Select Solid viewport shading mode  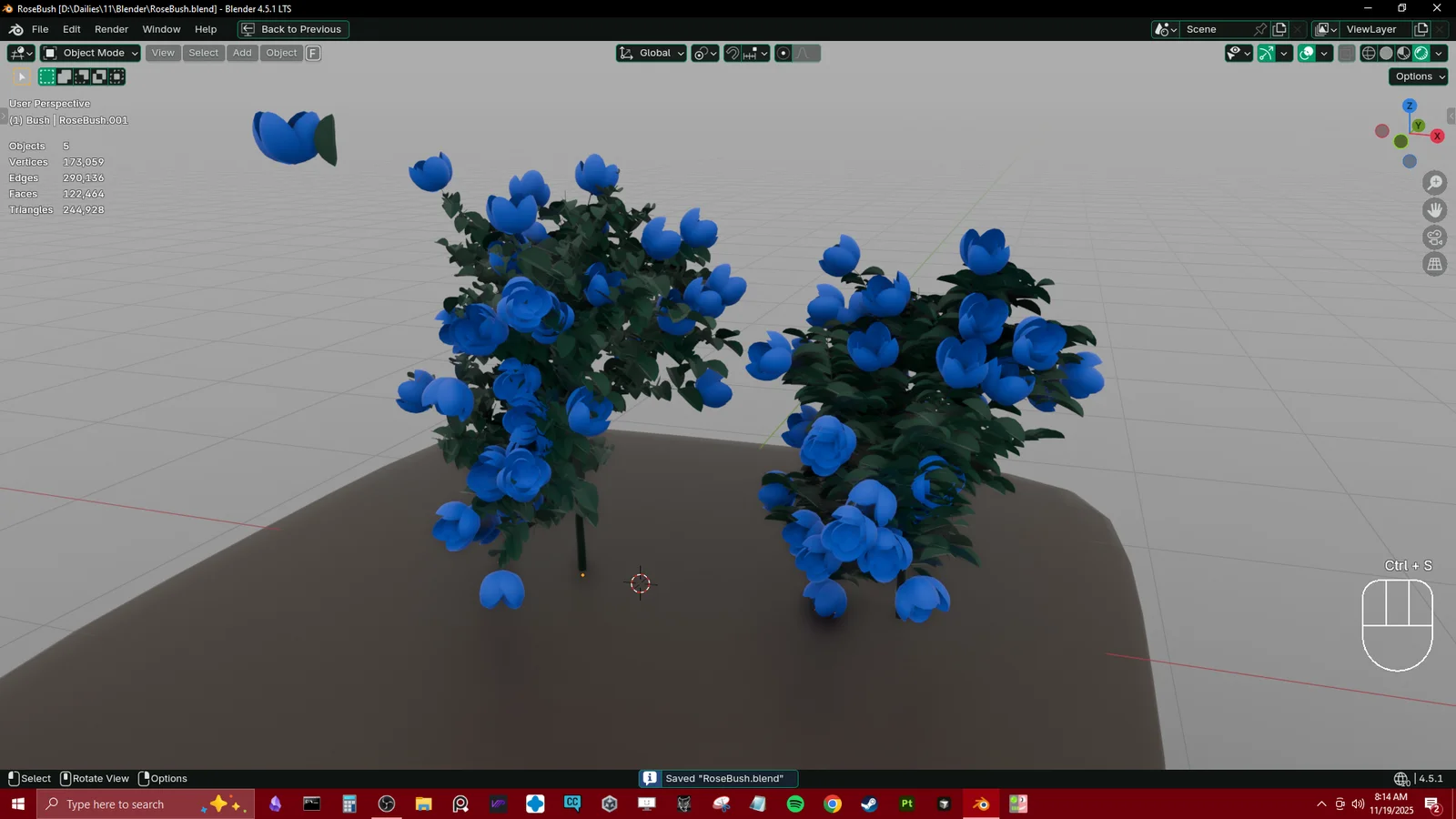click(1385, 53)
